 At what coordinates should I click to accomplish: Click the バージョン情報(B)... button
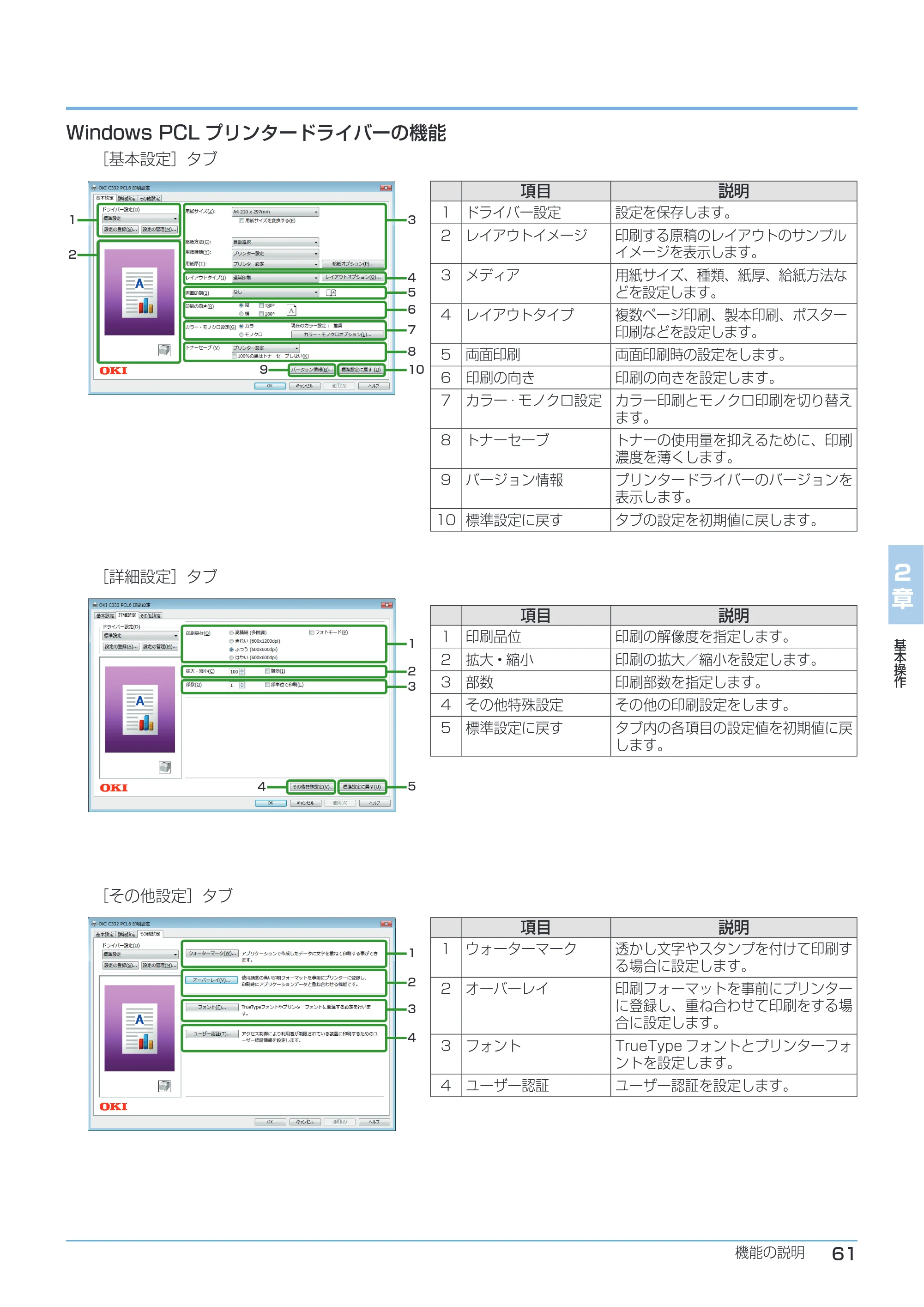[312, 370]
